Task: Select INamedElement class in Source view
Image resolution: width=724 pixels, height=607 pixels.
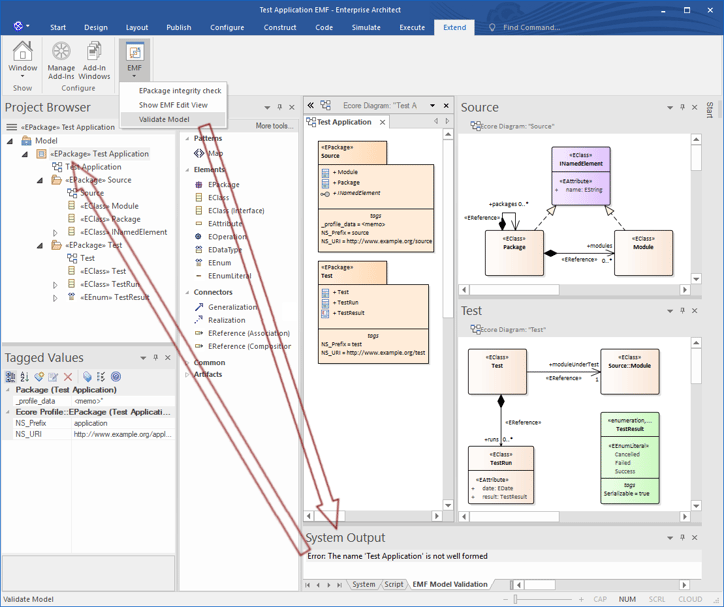Action: (x=581, y=176)
